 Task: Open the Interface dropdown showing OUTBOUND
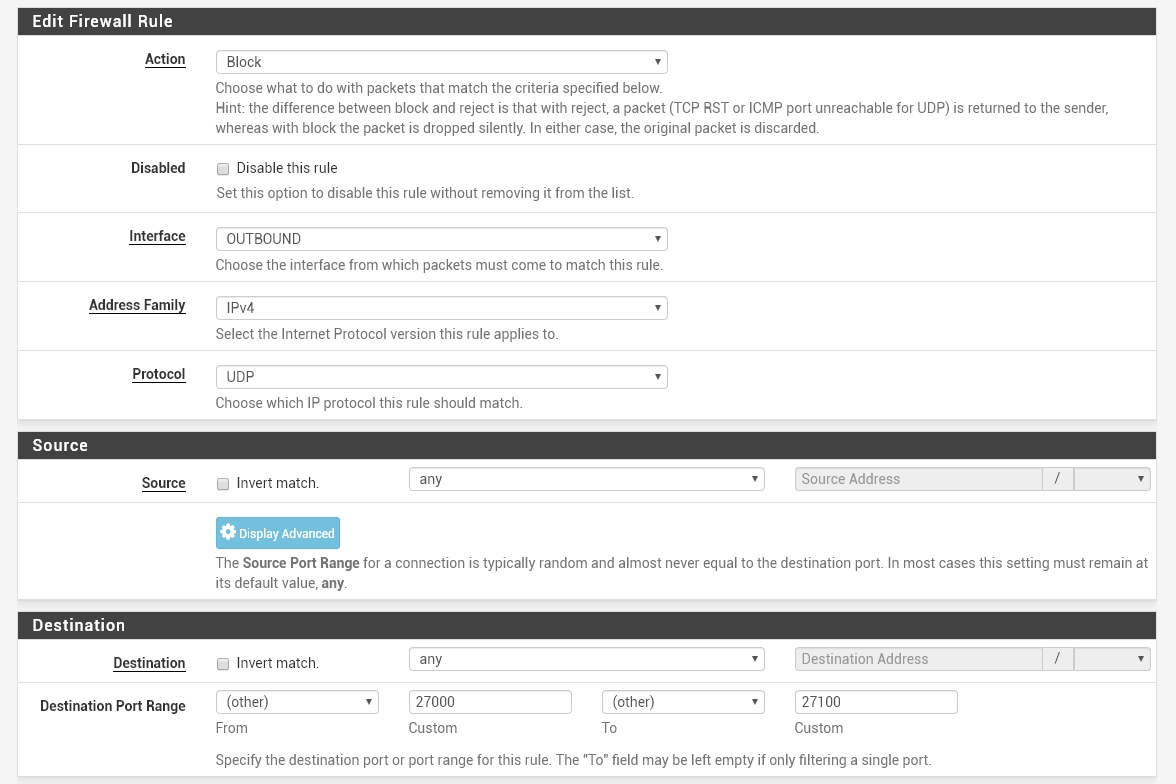441,239
